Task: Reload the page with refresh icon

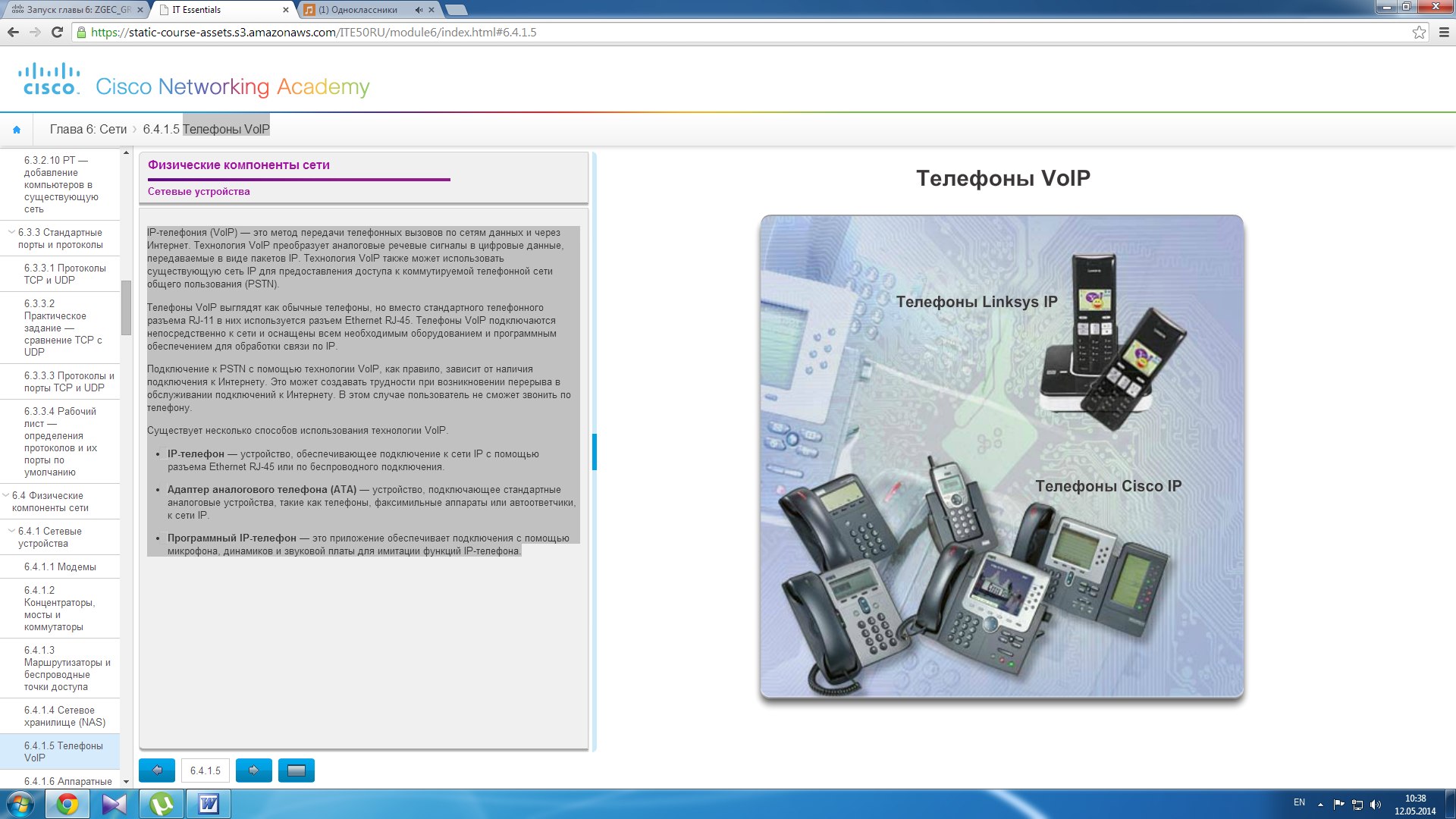Action: tap(57, 32)
